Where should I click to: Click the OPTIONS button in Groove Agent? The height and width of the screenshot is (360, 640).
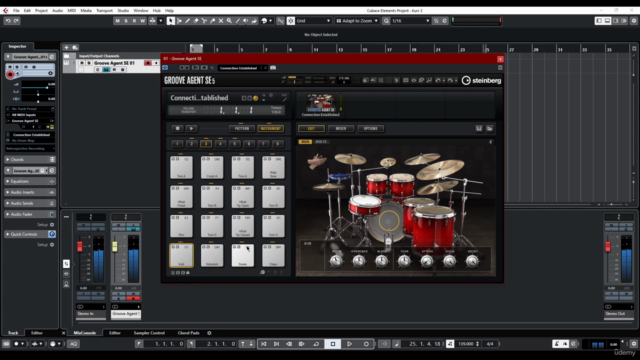pyautogui.click(x=371, y=129)
